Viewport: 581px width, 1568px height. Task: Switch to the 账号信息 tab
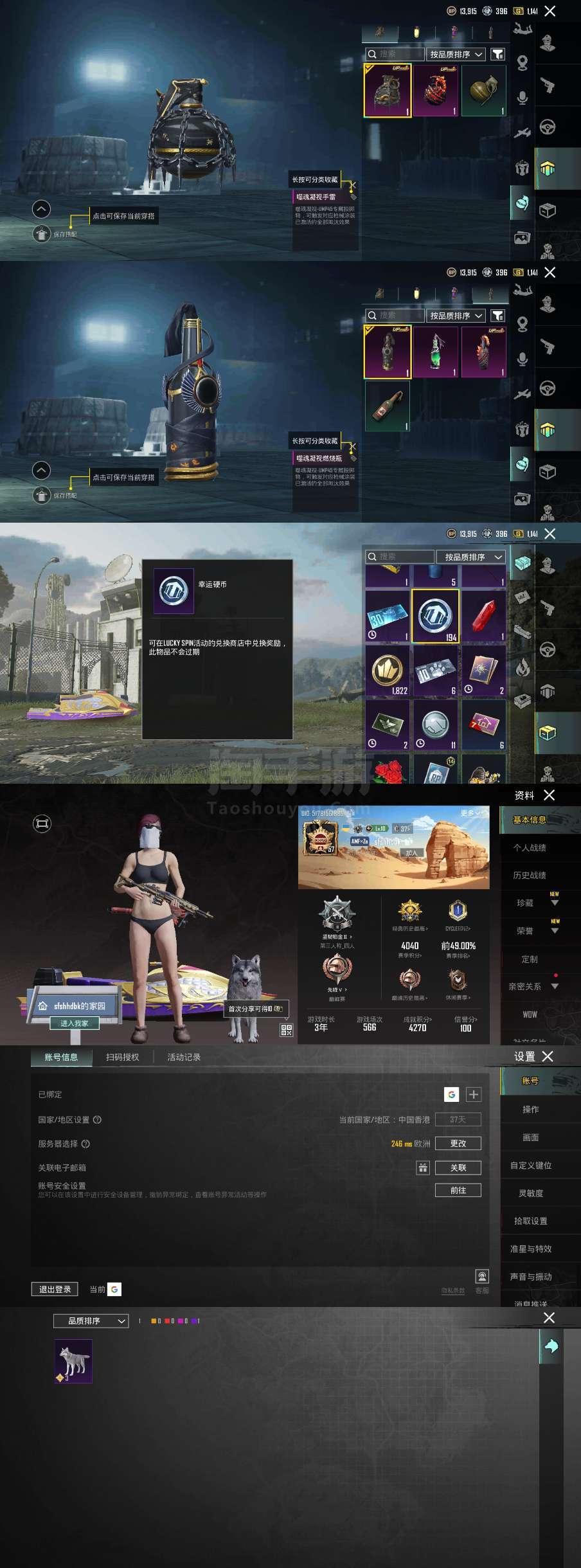coord(61,1057)
